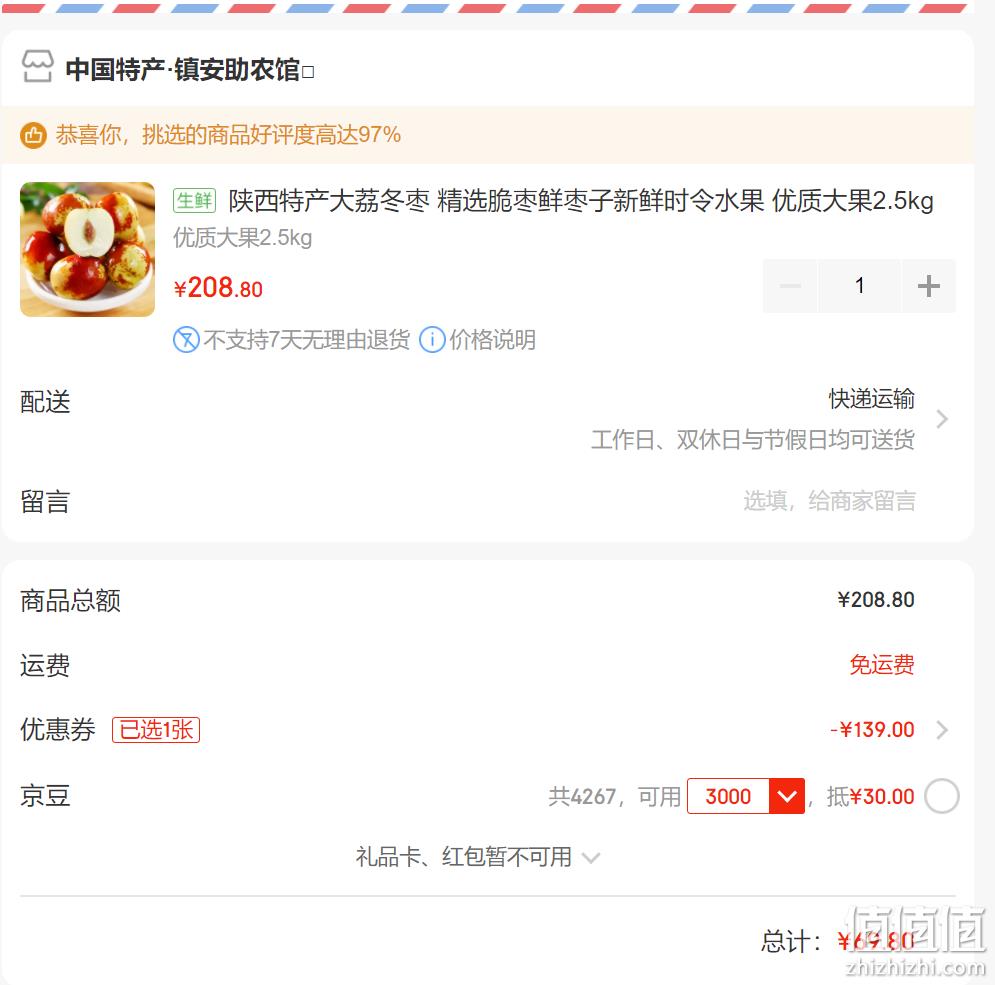
Task: Click the no 7-day return icon
Action: (x=186, y=340)
